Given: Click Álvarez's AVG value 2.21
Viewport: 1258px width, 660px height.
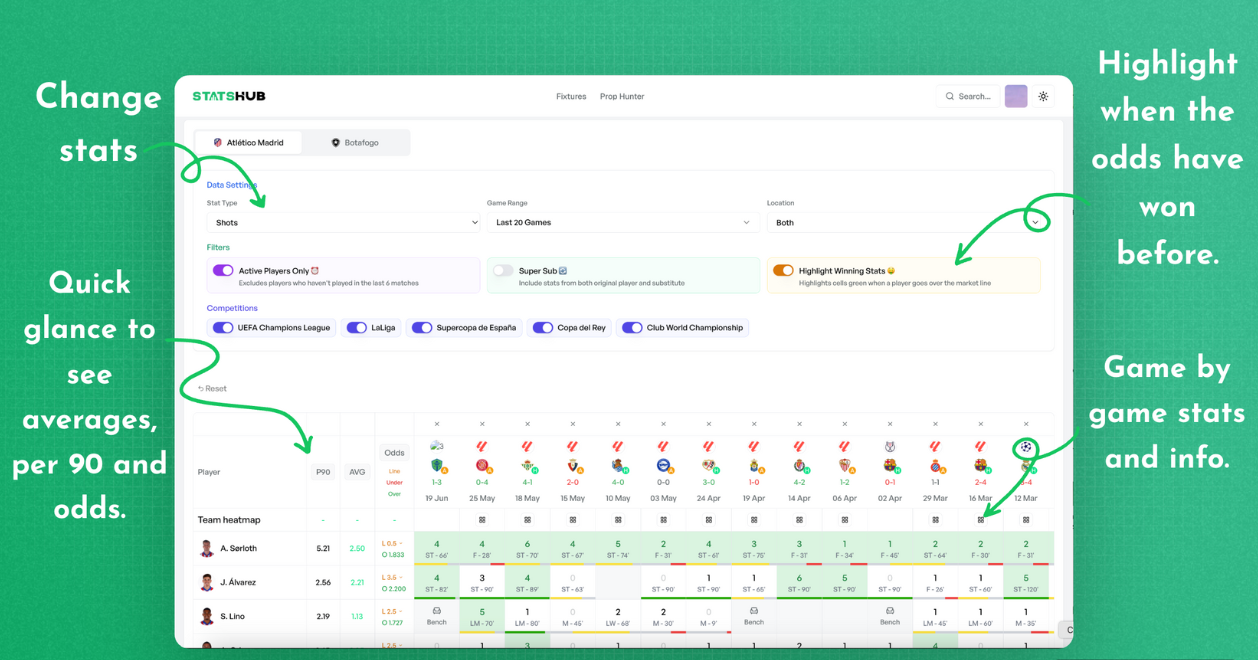Looking at the screenshot, I should pos(357,582).
